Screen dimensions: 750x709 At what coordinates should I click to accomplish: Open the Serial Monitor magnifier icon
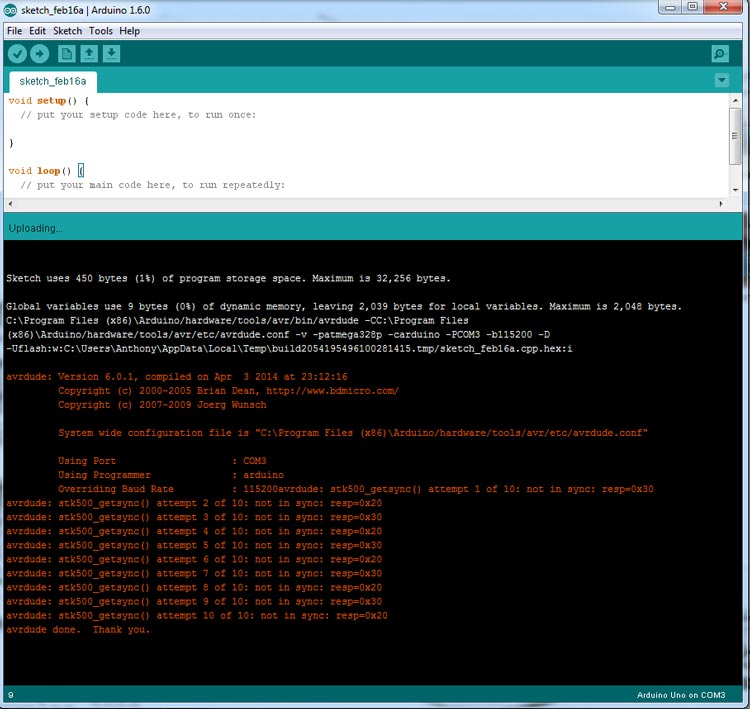720,54
